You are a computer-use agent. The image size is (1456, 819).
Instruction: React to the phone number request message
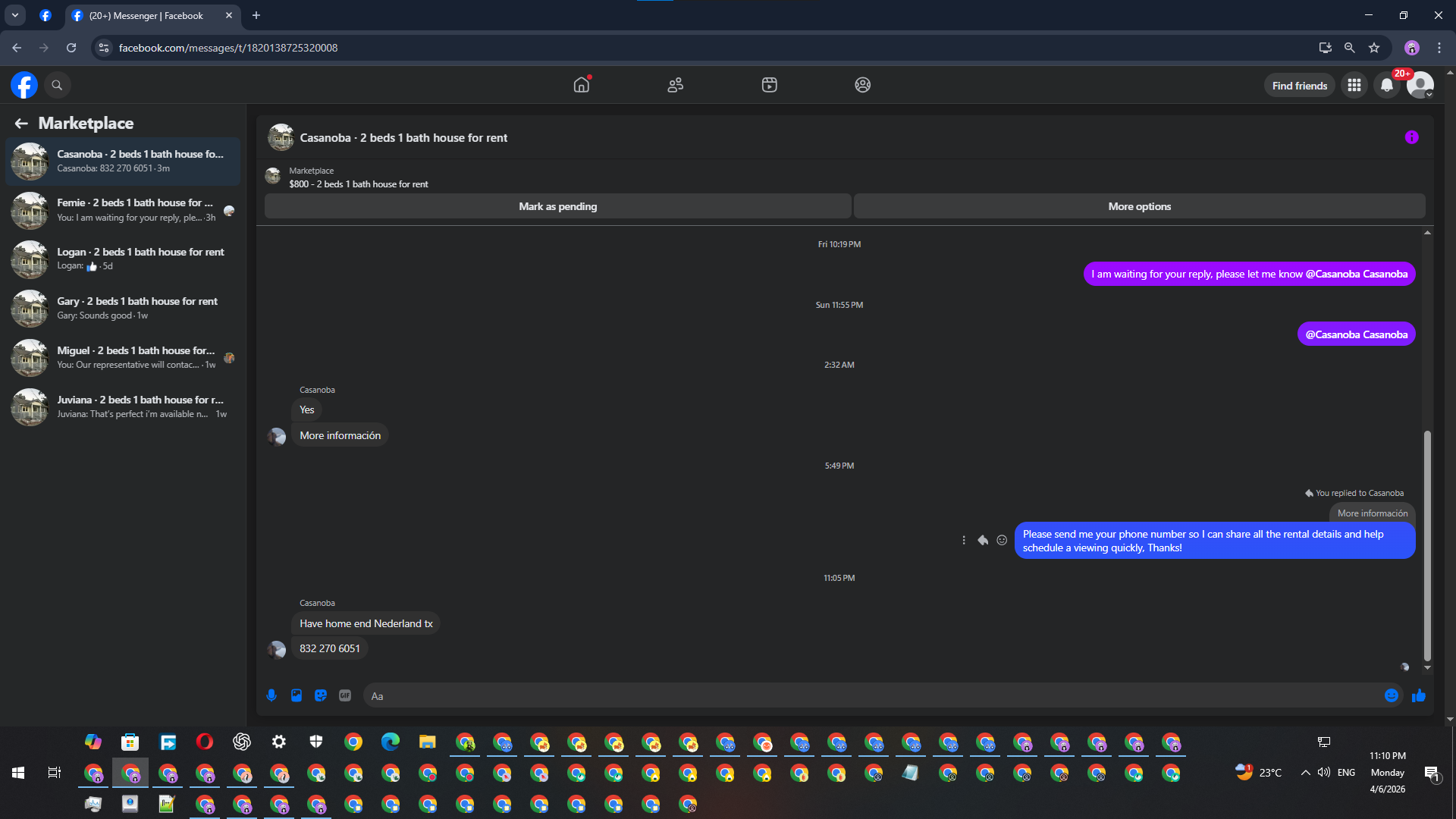pos(1002,541)
